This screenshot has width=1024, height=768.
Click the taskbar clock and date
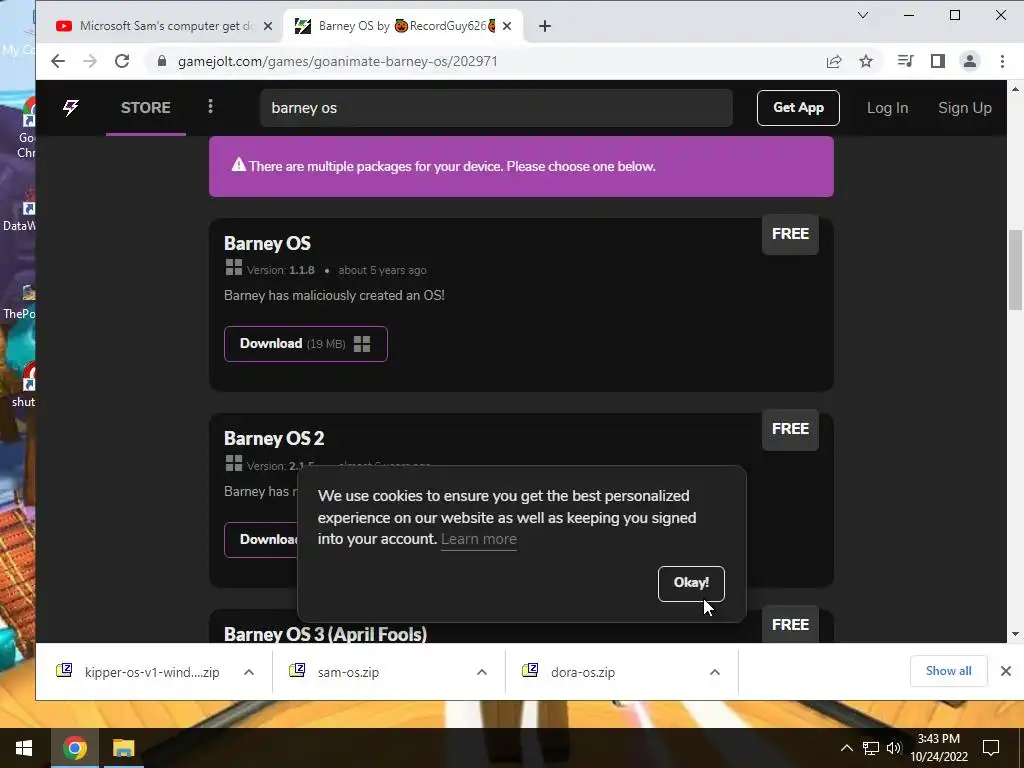(939, 748)
